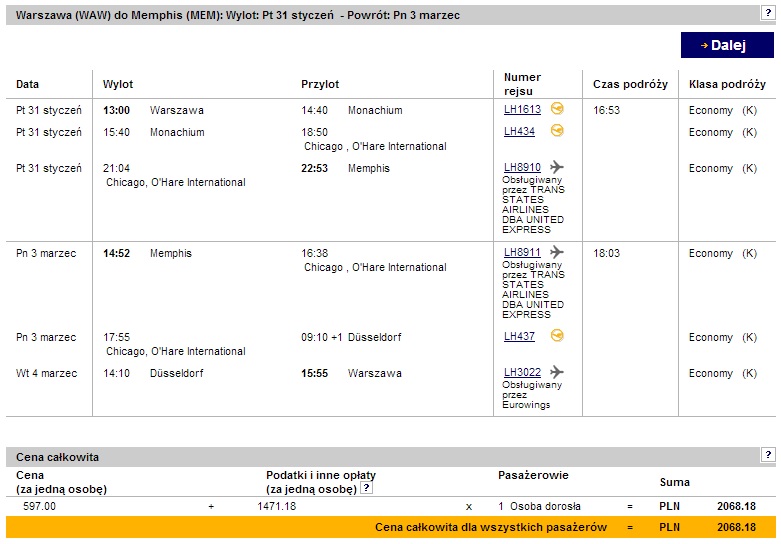Click the Lufthansa crane logo beside LH437
The width and height of the screenshot is (781, 544).
pyautogui.click(x=557, y=336)
